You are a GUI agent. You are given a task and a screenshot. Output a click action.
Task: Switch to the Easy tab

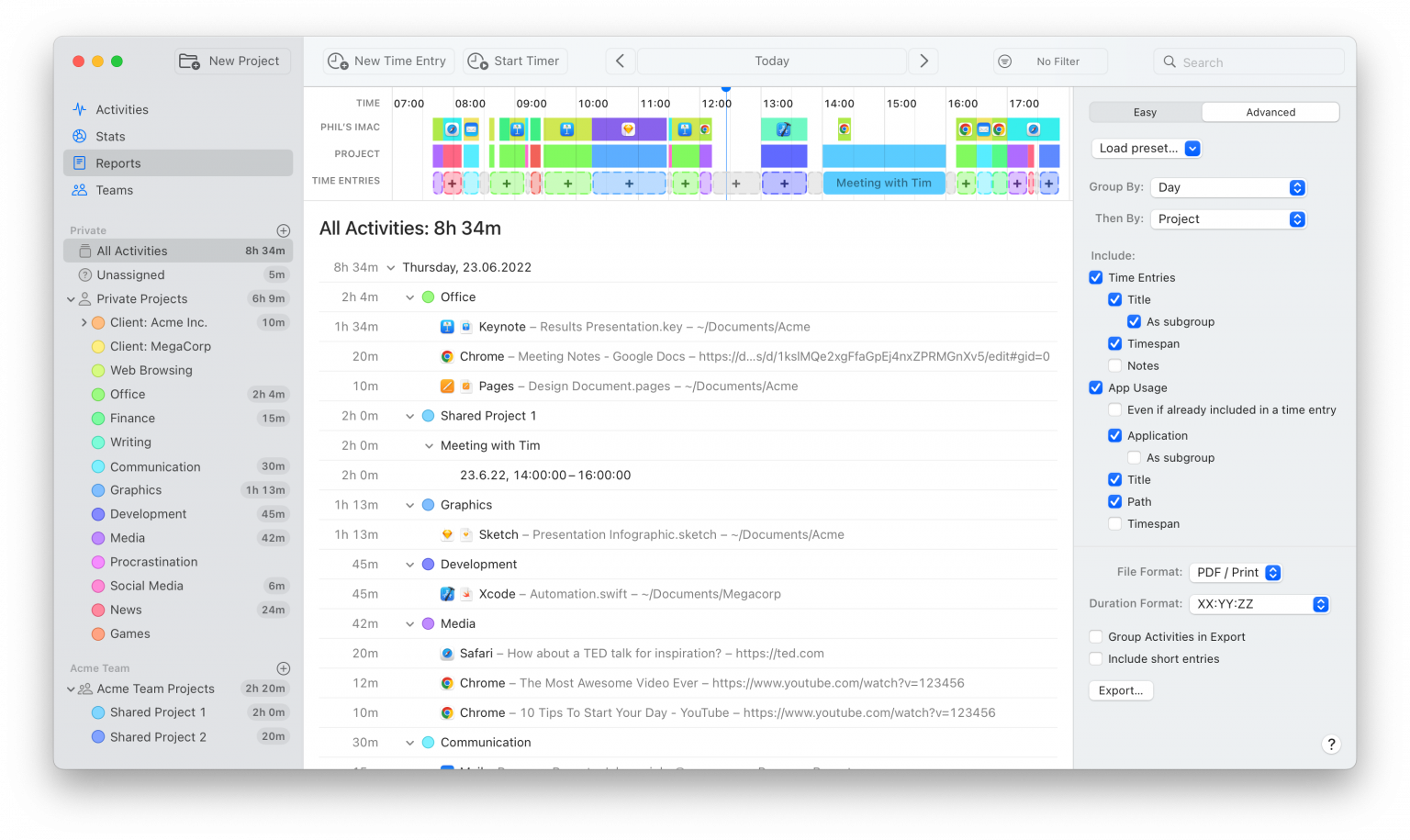coord(1145,111)
